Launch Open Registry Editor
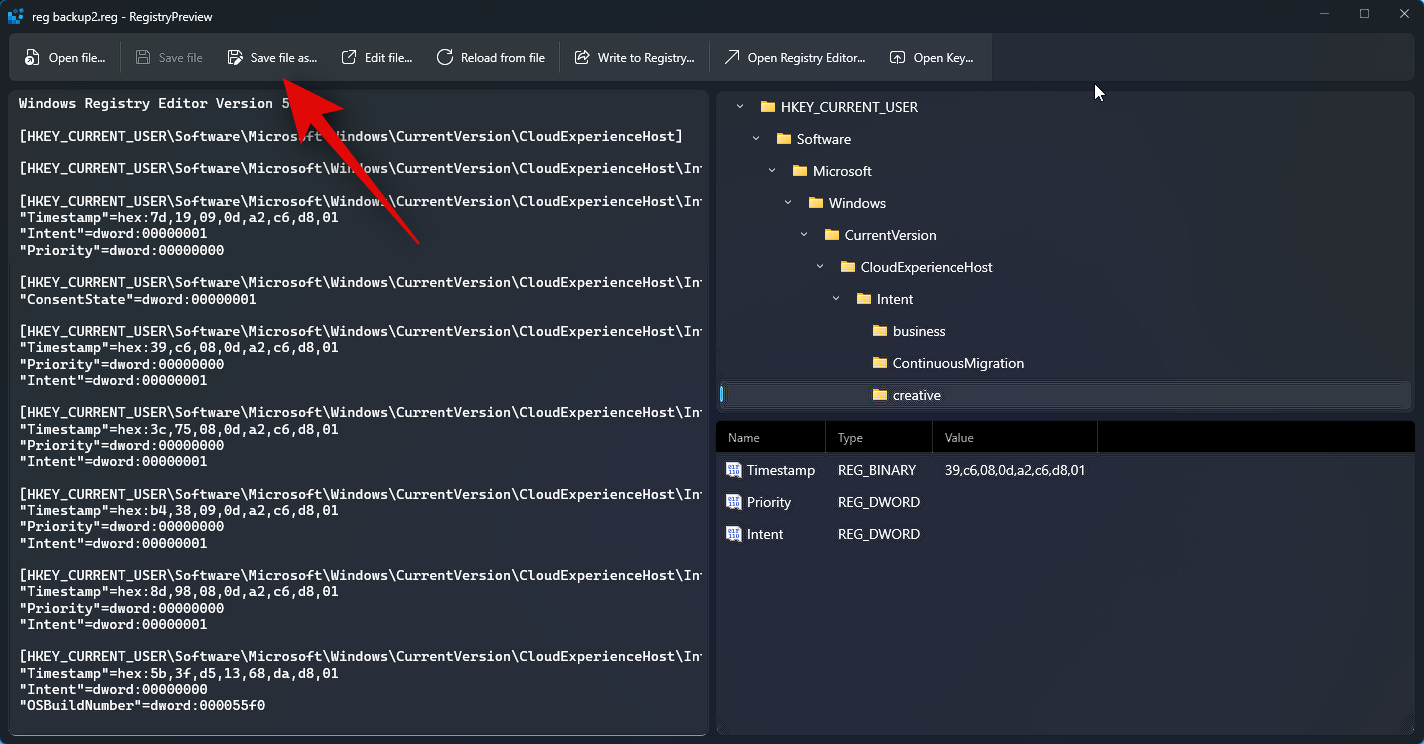This screenshot has width=1424, height=744. pyautogui.click(x=795, y=58)
